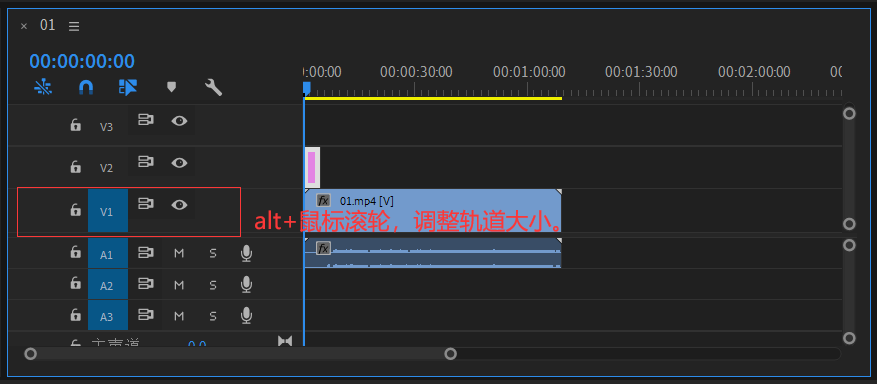The image size is (877, 384).
Task: Select the 01 sequence tab
Action: (48, 25)
